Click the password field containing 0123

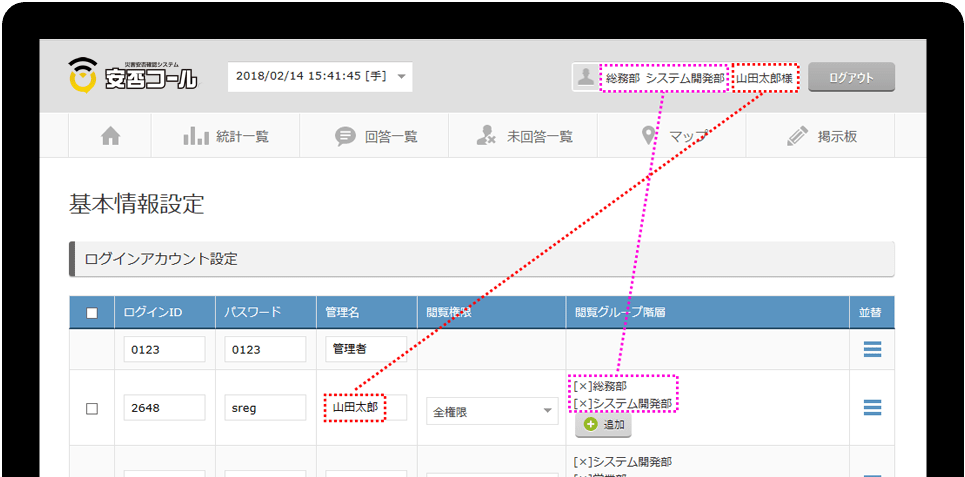tap(265, 349)
